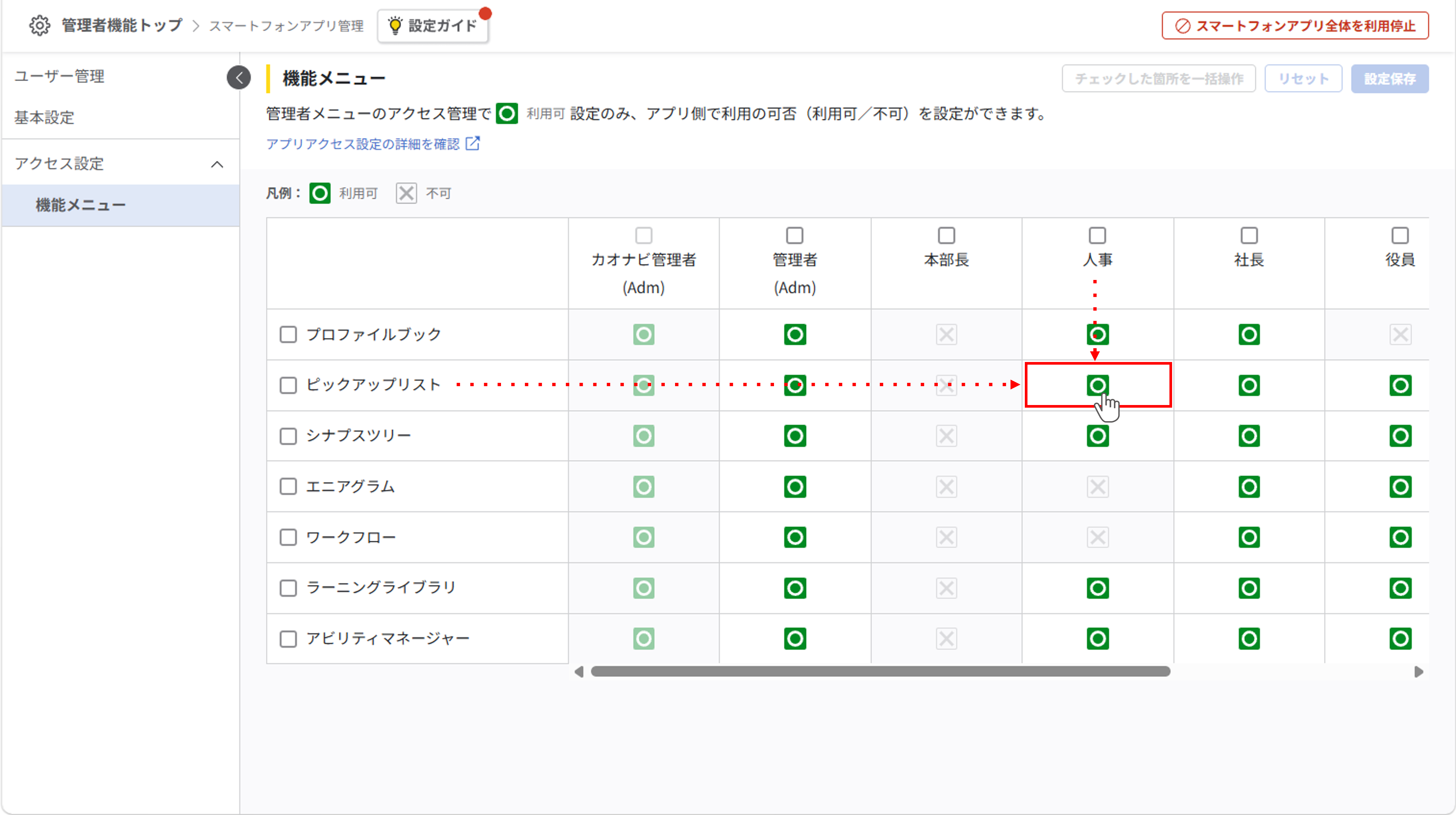The image size is (1456, 815).
Task: Check the ラーニングライブラリ row checkbox
Action: pyautogui.click(x=288, y=588)
